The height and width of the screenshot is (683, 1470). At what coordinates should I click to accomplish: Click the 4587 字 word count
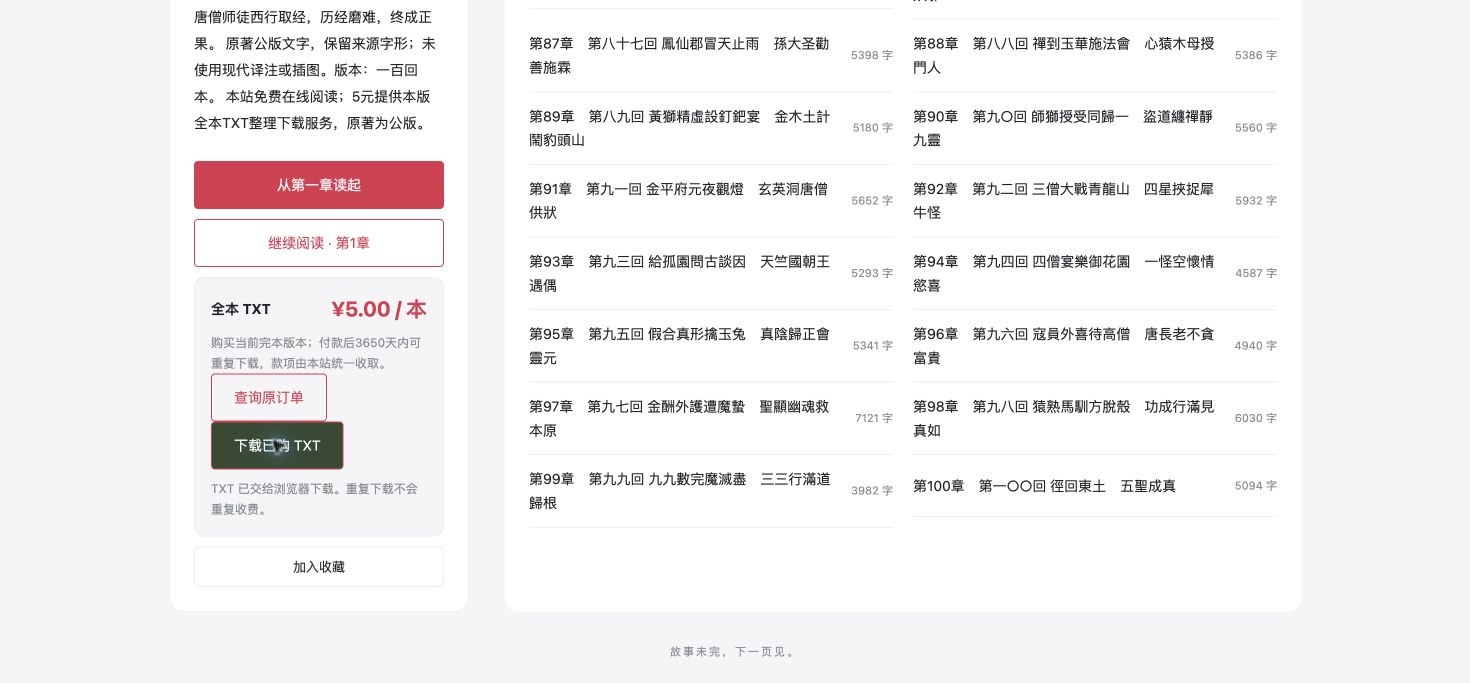pyautogui.click(x=1256, y=273)
